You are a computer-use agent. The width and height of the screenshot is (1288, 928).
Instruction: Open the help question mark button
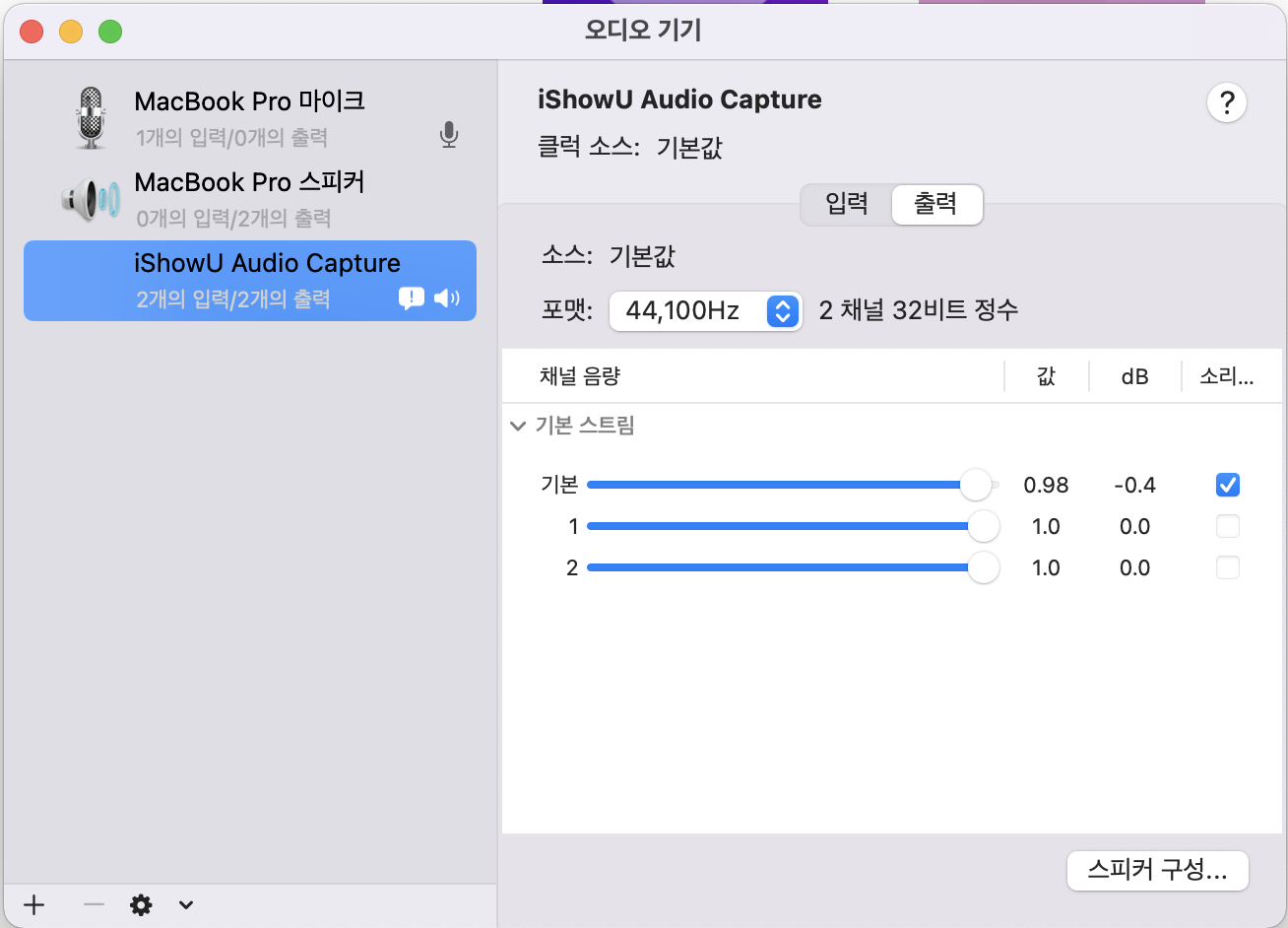pyautogui.click(x=1227, y=102)
